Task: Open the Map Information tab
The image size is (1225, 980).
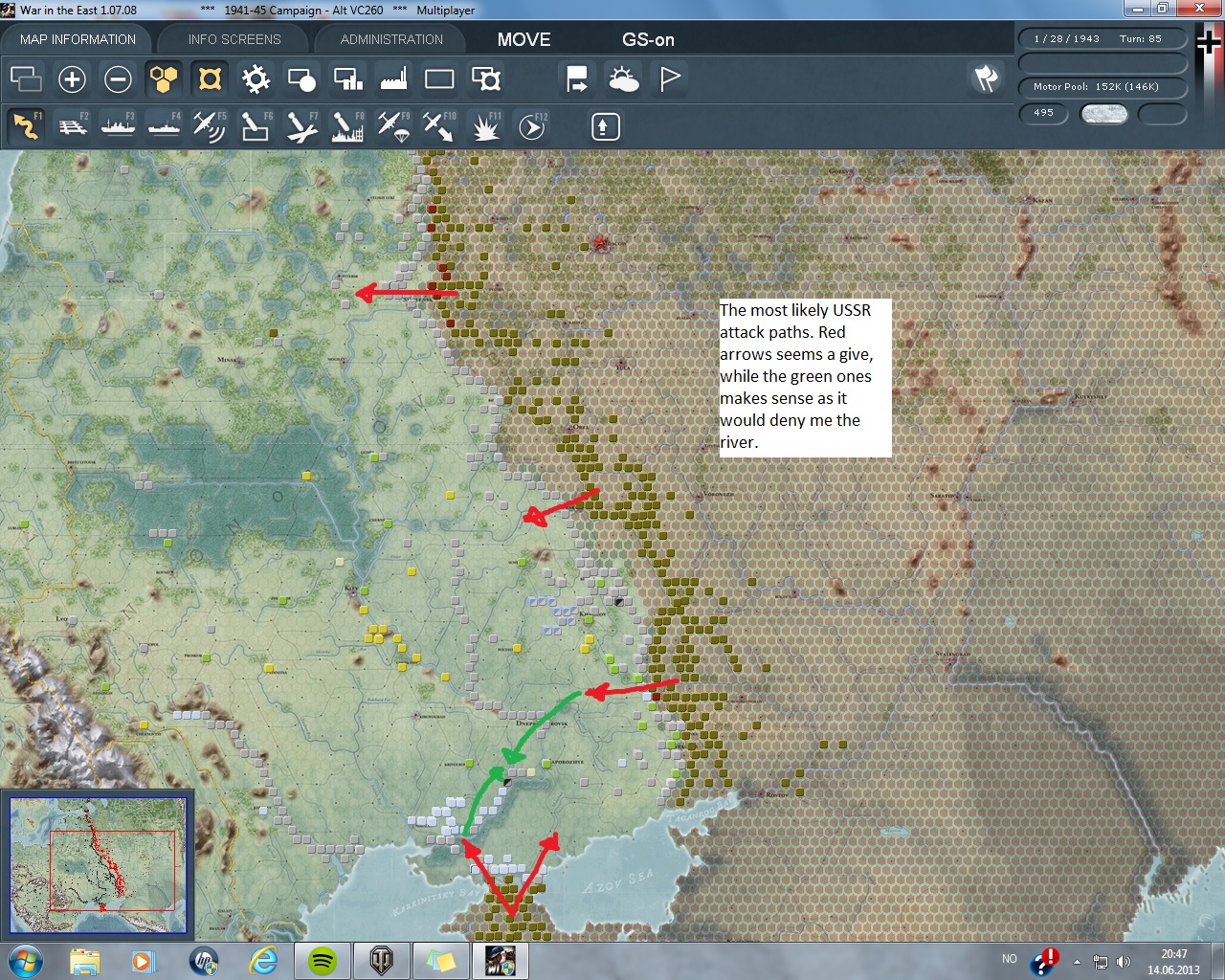Action: tap(78, 39)
